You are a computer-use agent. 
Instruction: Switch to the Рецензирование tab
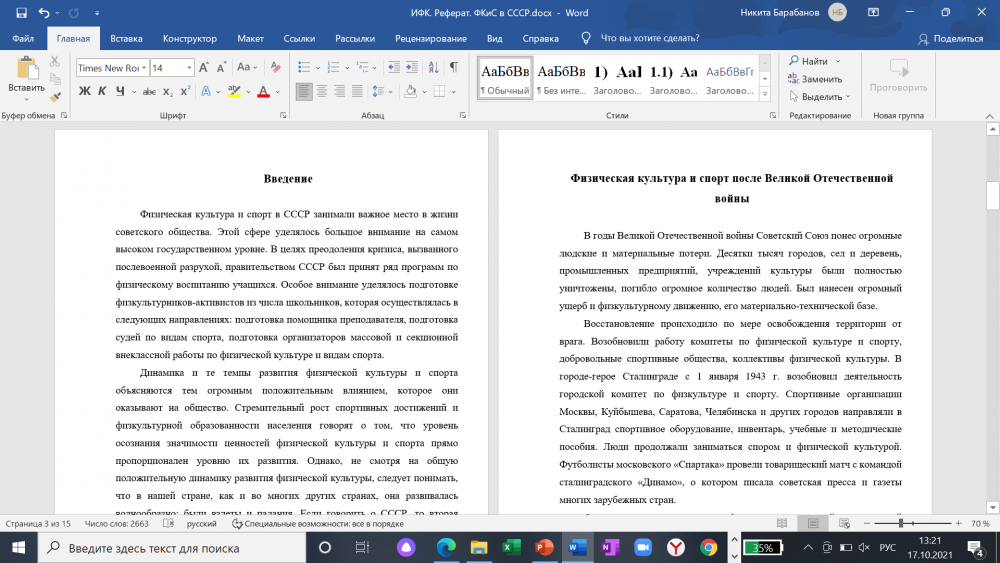[x=430, y=38]
